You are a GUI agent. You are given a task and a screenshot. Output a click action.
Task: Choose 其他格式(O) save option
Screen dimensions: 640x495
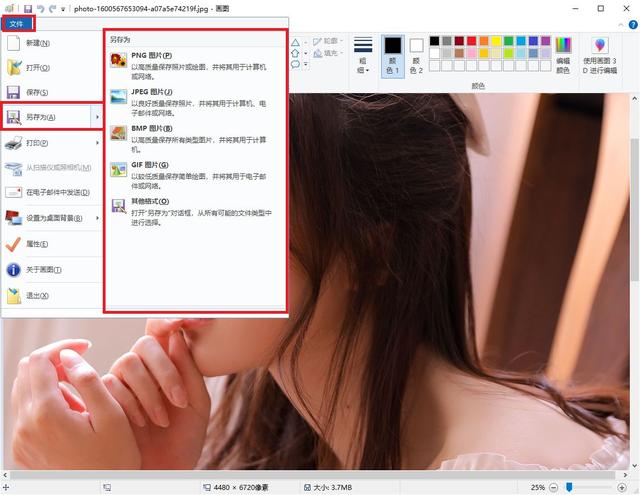195,211
